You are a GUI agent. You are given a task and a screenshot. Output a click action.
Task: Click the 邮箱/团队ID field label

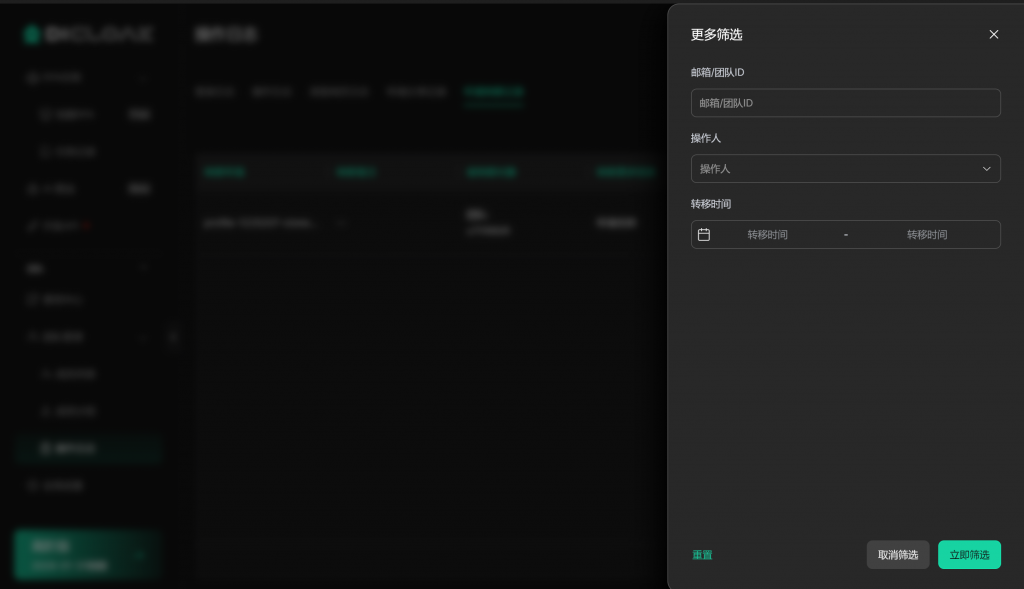tap(717, 73)
